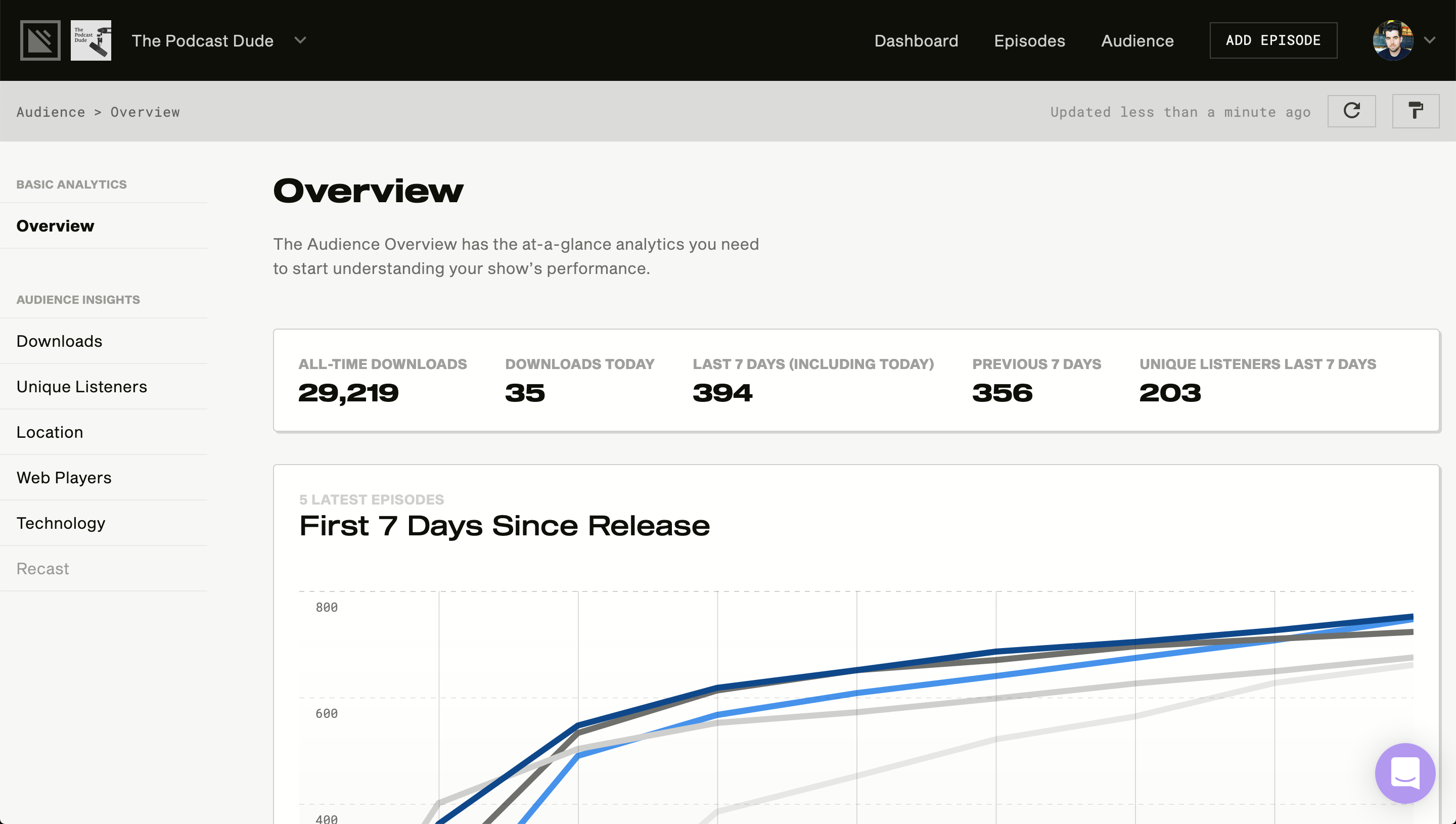
Task: Click The Podcast Dude show name
Action: (203, 41)
